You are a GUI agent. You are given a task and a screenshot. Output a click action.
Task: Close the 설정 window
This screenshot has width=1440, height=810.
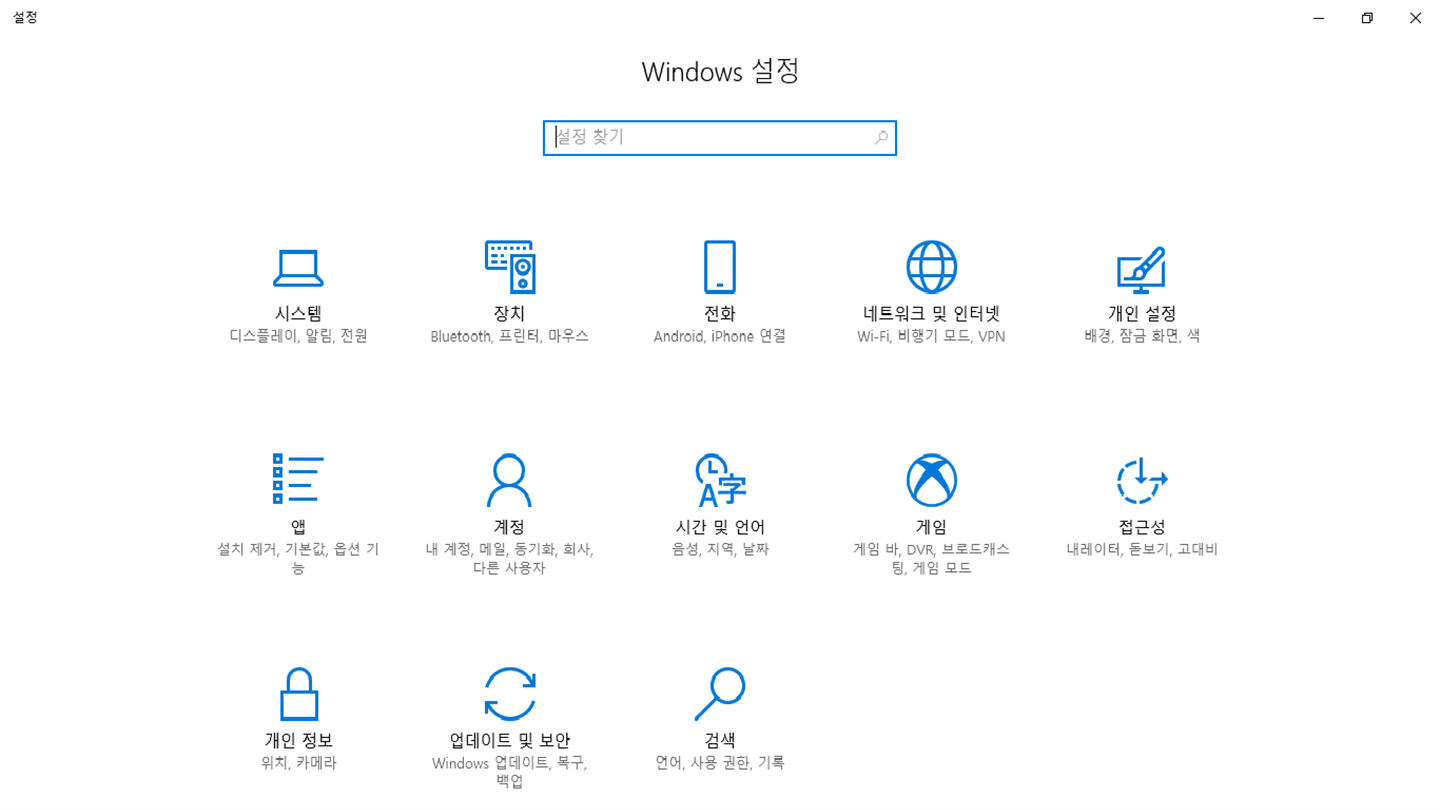tap(1415, 18)
